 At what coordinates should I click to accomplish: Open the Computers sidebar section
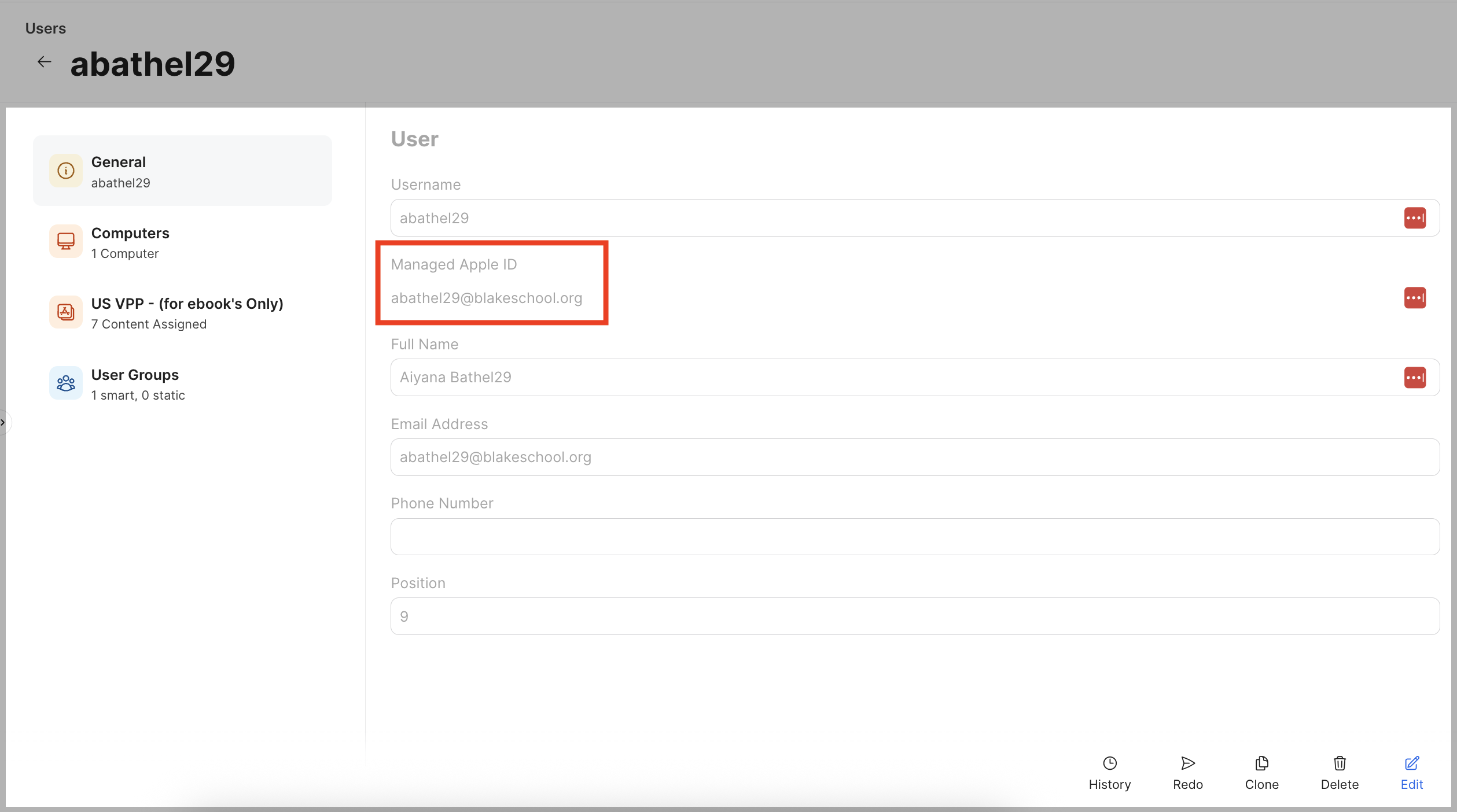pos(182,242)
